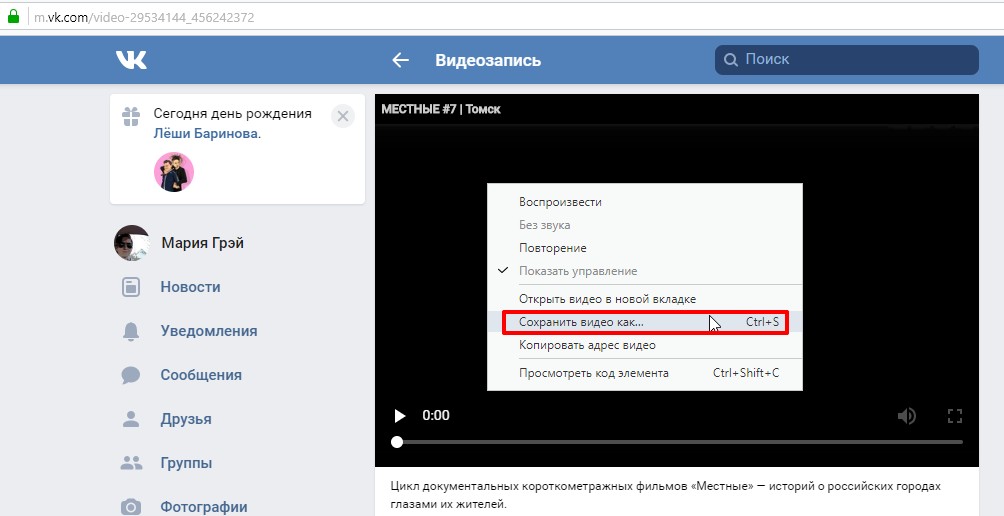The image size is (1004, 516).
Task: Select Сохранить видео как... menu item
Action: point(581,322)
